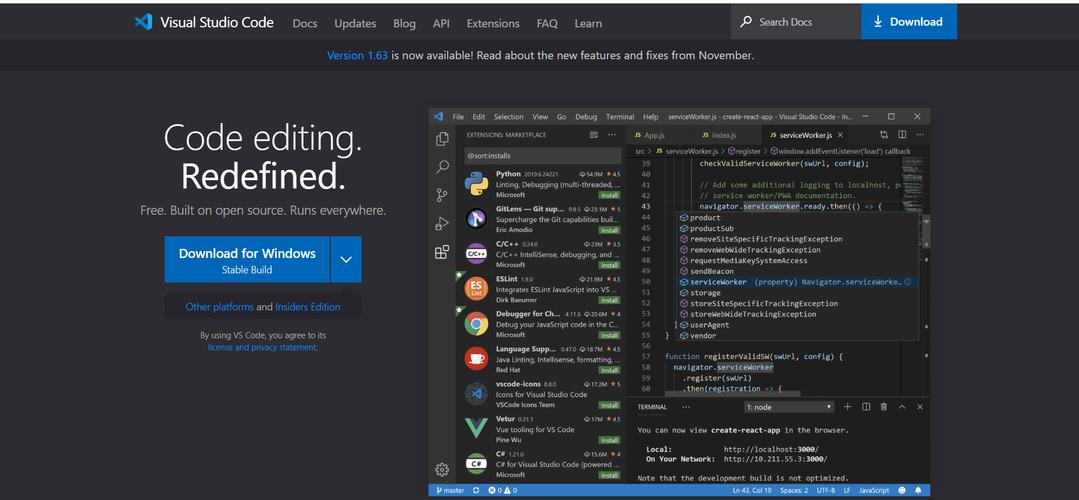Image resolution: width=1079 pixels, height=500 pixels.
Task: Click the GitLens extension icon
Action: [x=476, y=219]
